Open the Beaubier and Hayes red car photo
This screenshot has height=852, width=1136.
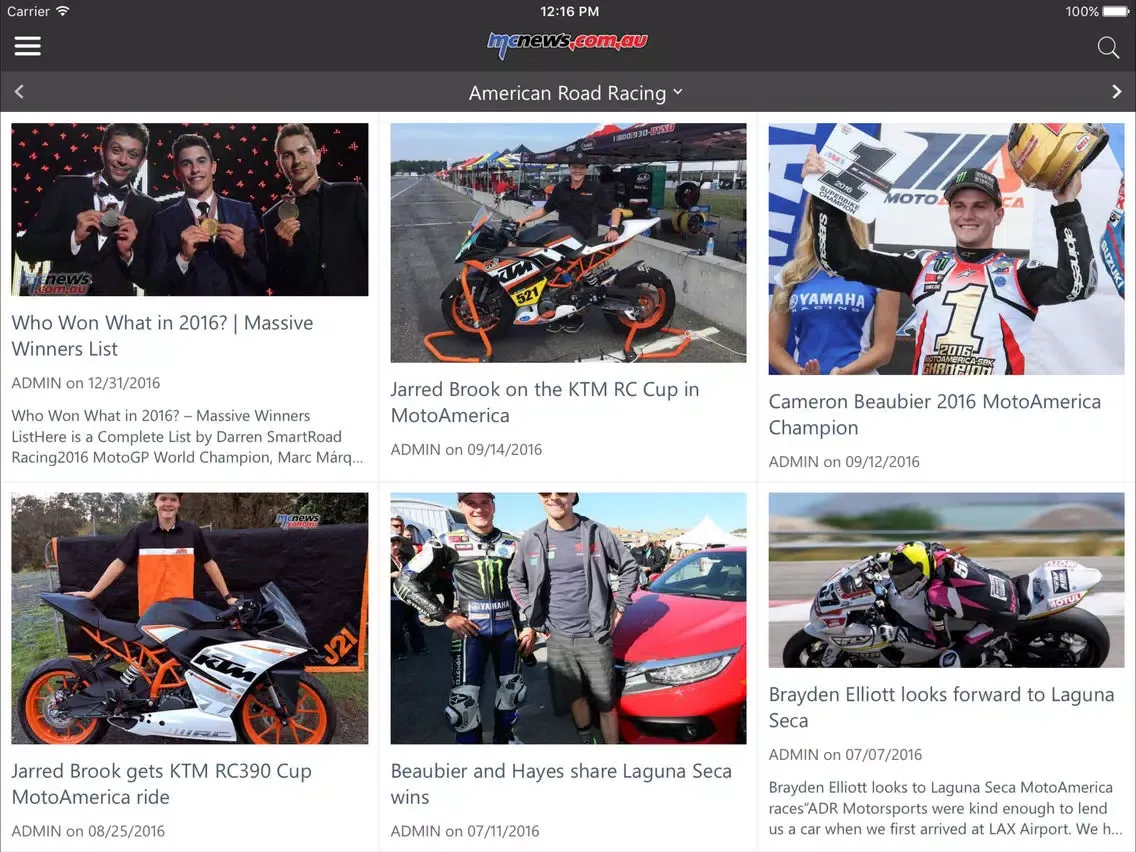click(x=568, y=618)
